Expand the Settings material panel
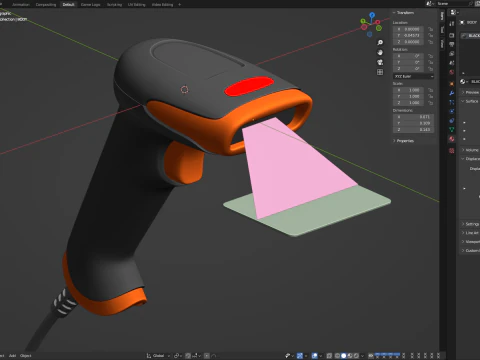 pos(470,224)
